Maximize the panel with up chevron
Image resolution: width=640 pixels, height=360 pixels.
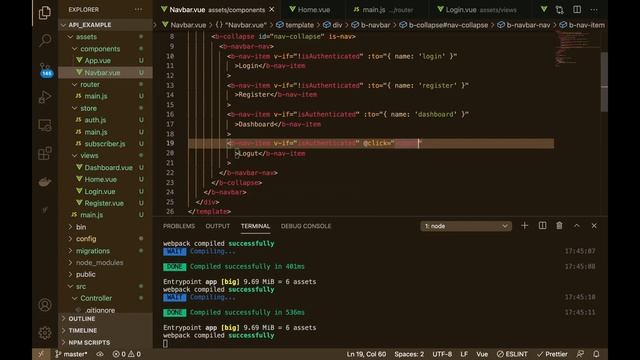tap(577, 226)
